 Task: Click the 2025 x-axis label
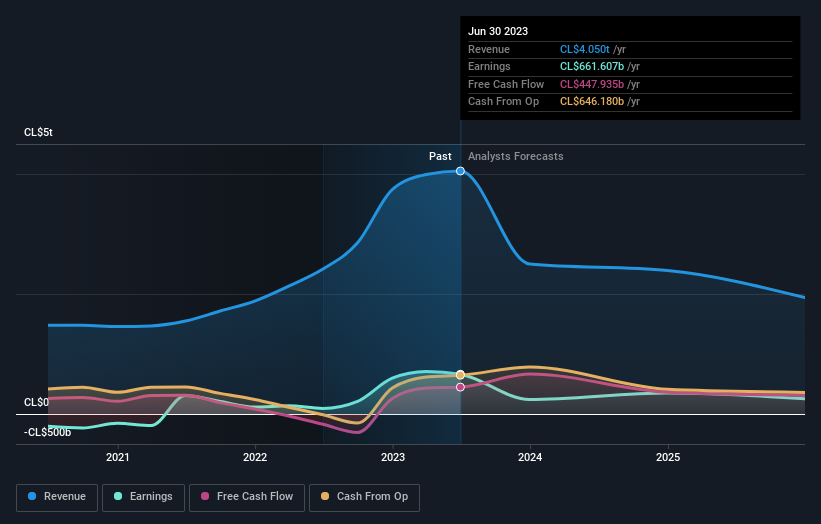coord(668,457)
